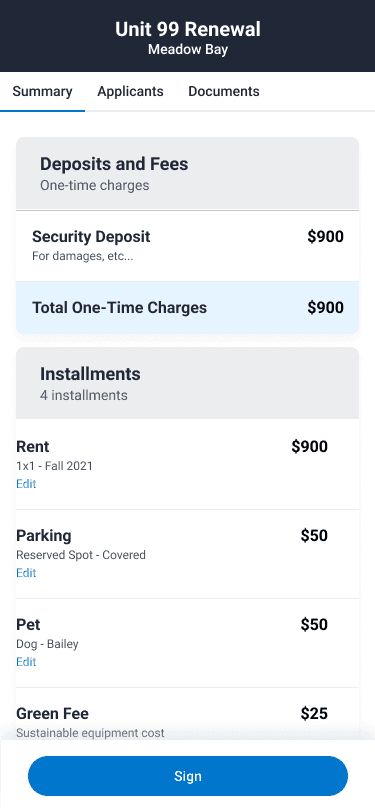Screen dimensions: 375x812
Task: Edit the Rent installment
Action: [x=26, y=484]
